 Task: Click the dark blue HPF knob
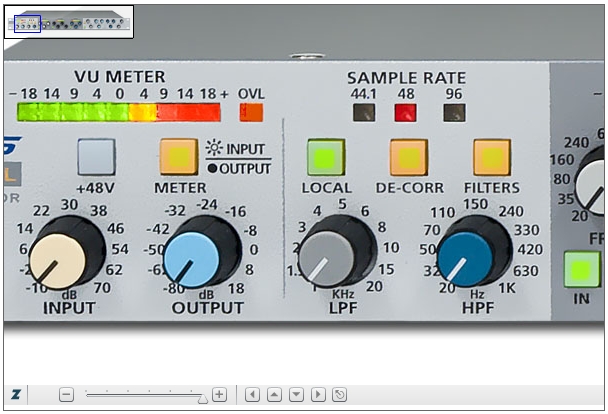pyautogui.click(x=473, y=252)
